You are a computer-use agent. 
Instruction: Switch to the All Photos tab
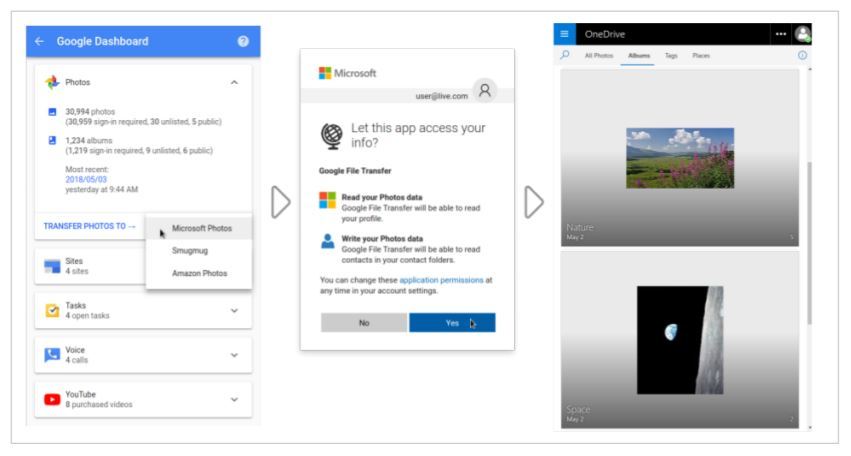coord(599,55)
